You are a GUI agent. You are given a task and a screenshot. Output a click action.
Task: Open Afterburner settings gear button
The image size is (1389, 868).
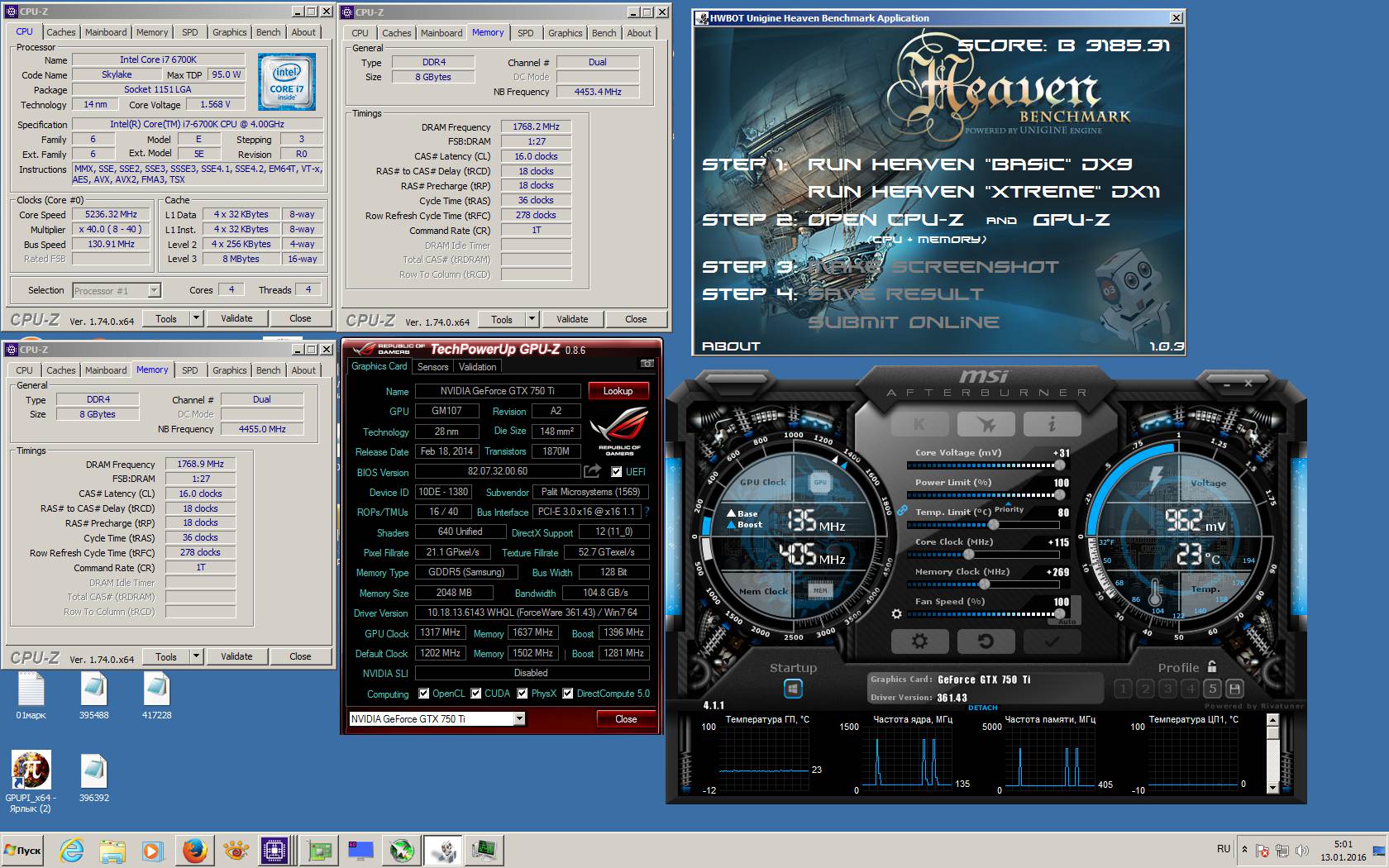click(919, 641)
